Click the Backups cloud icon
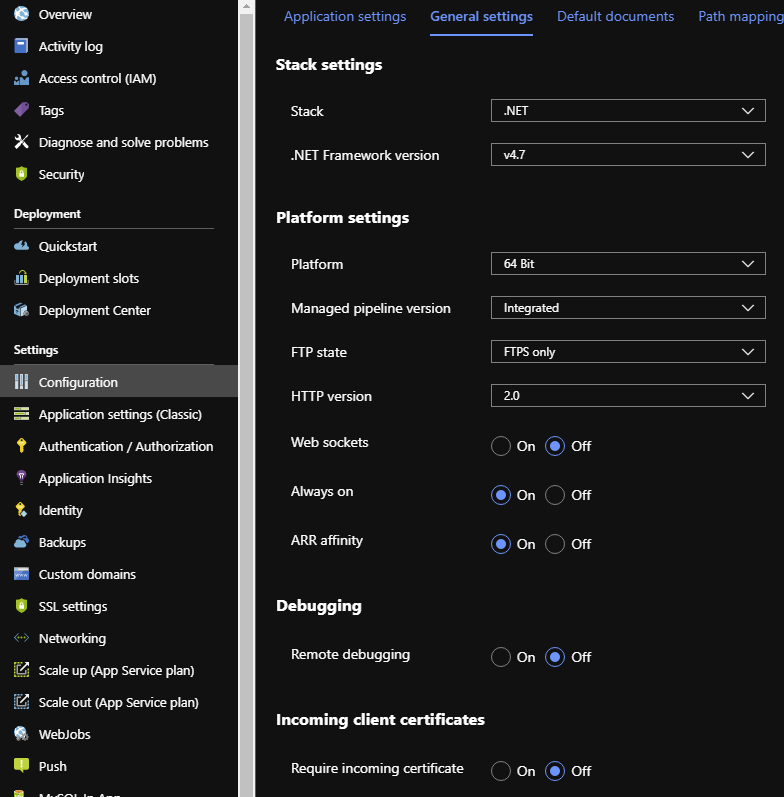This screenshot has width=784, height=797. coord(21,542)
